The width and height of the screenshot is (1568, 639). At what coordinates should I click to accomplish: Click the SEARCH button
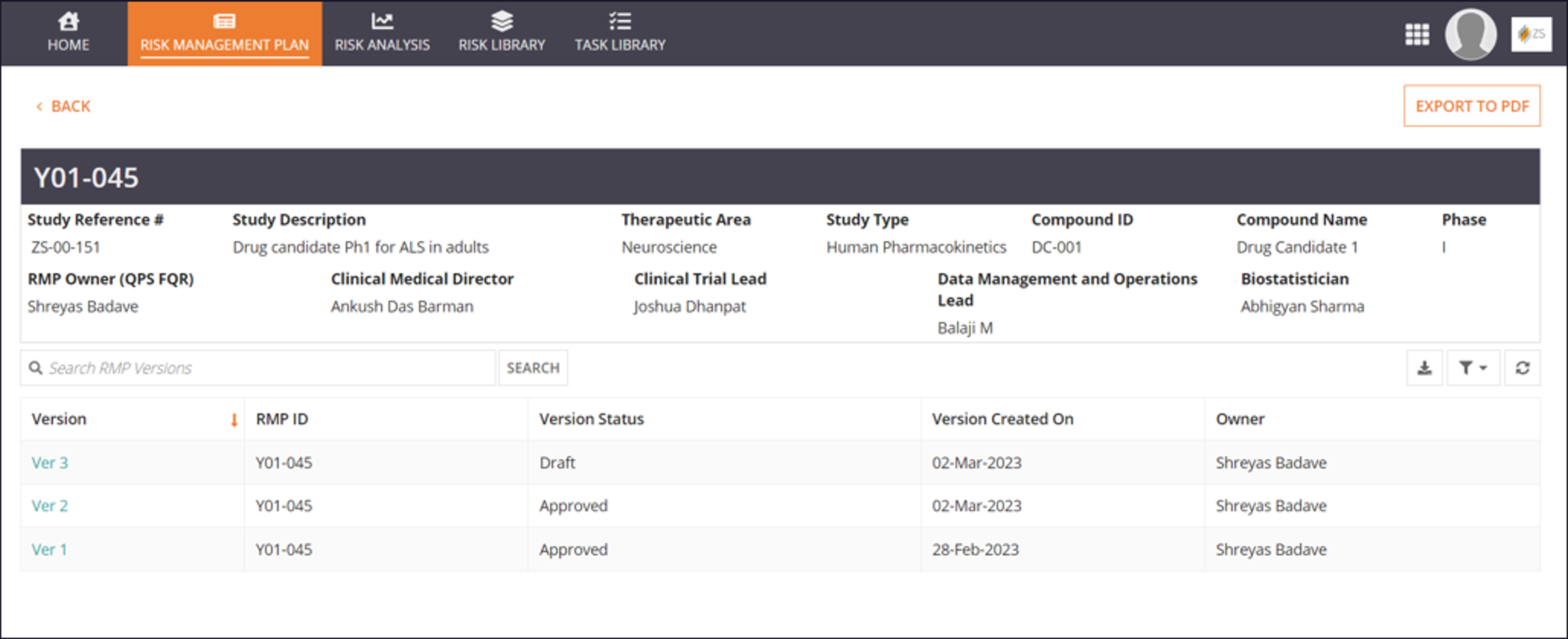click(533, 368)
